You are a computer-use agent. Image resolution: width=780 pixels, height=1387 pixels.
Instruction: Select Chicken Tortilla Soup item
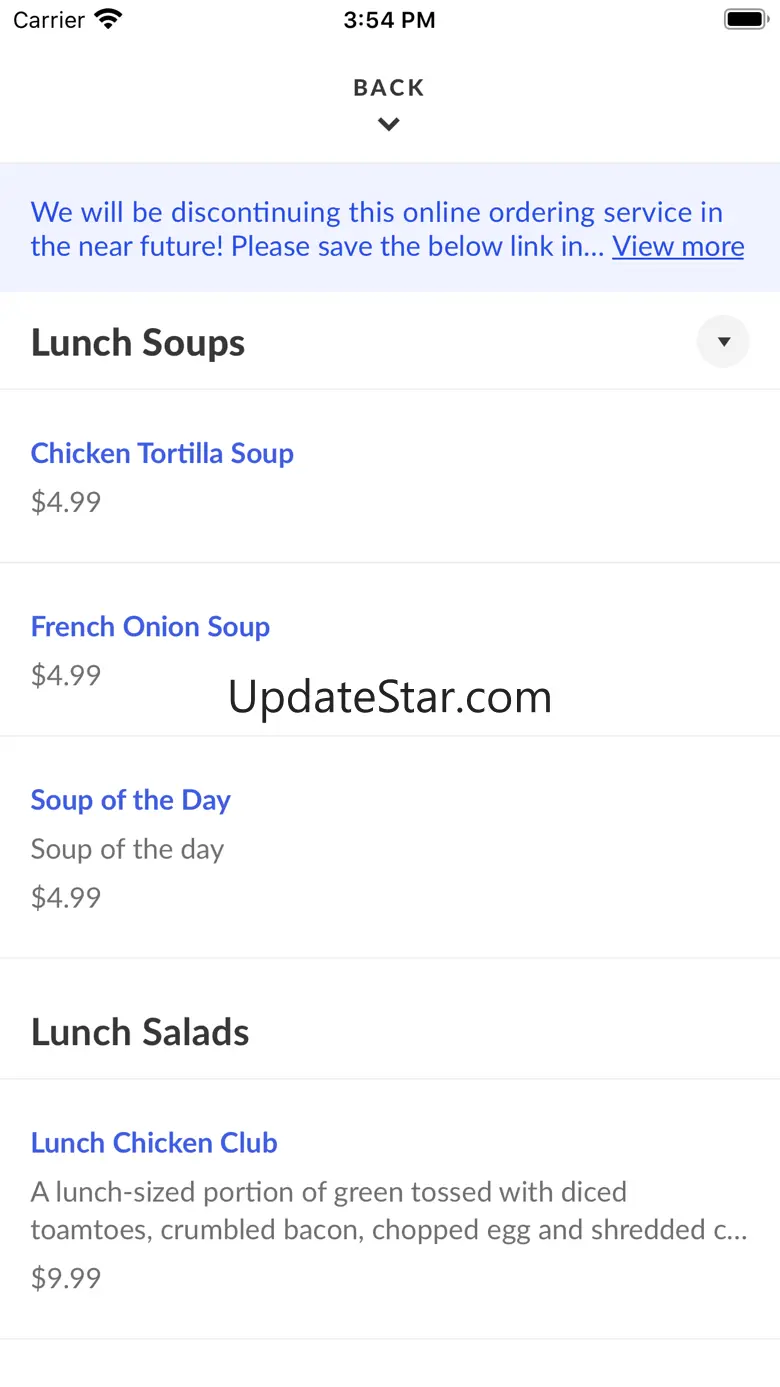point(162,453)
